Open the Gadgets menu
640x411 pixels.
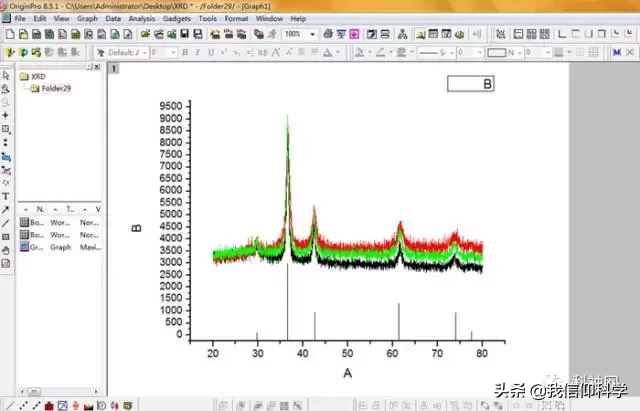(177, 19)
